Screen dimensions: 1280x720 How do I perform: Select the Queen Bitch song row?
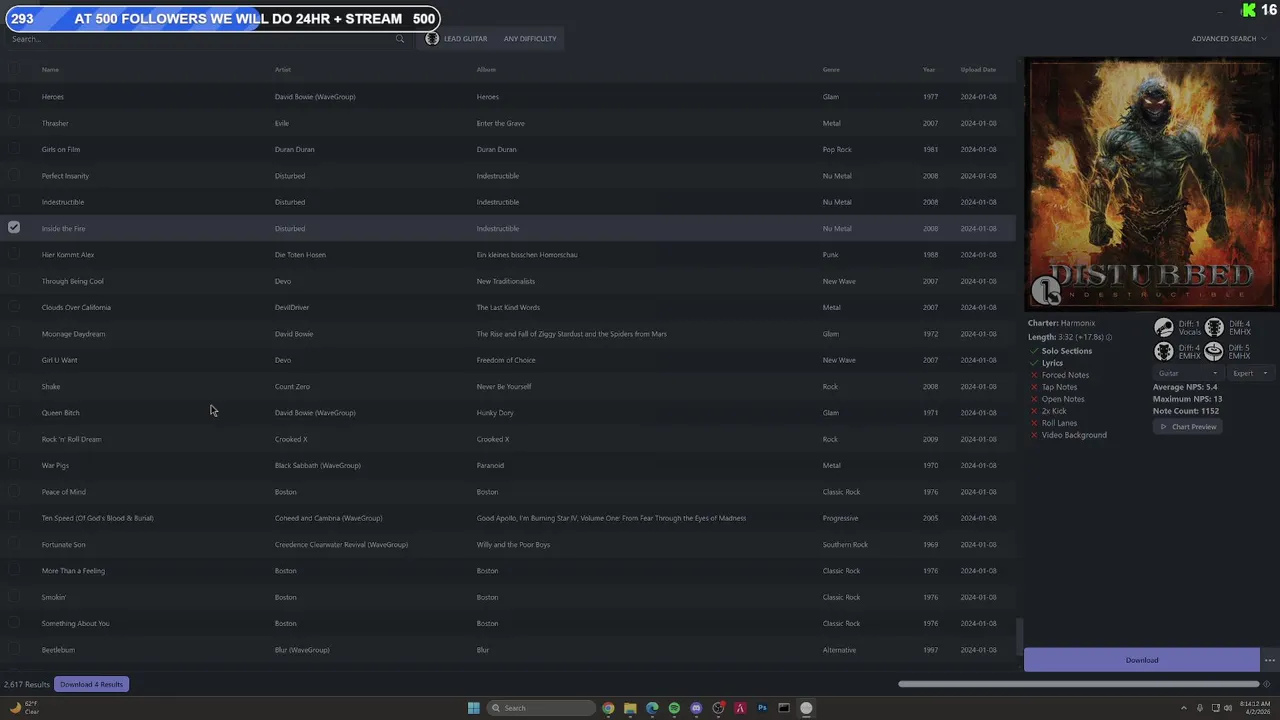pos(508,413)
